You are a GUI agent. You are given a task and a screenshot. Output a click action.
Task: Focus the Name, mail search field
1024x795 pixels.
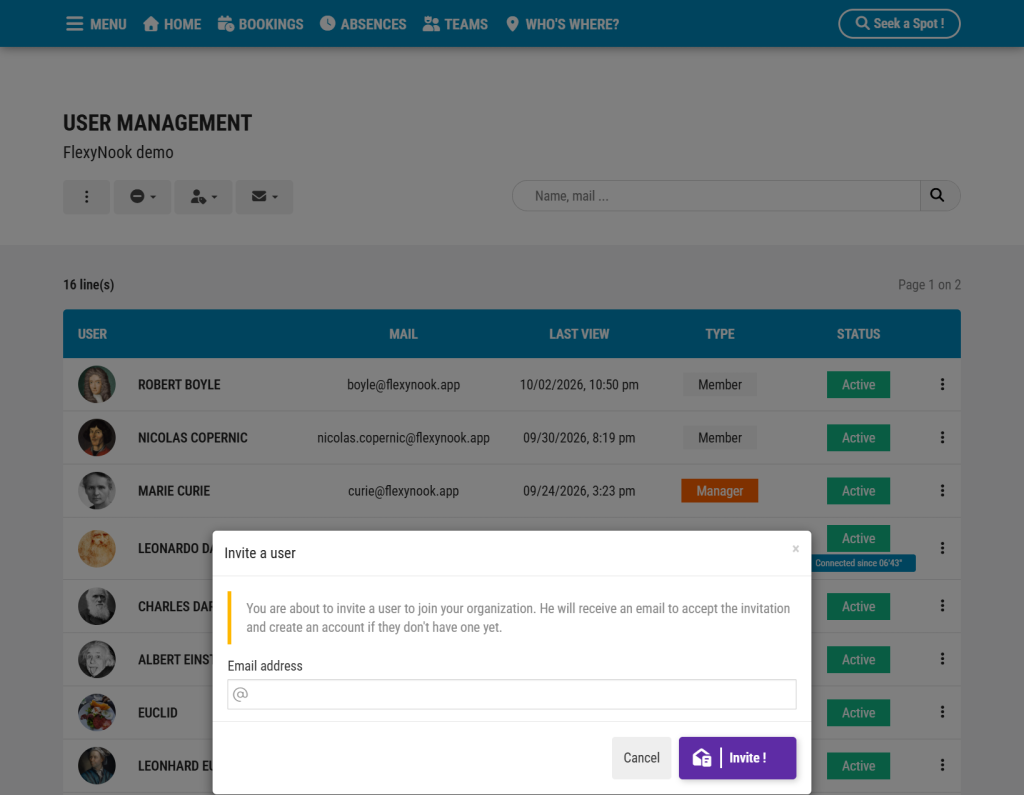point(716,196)
